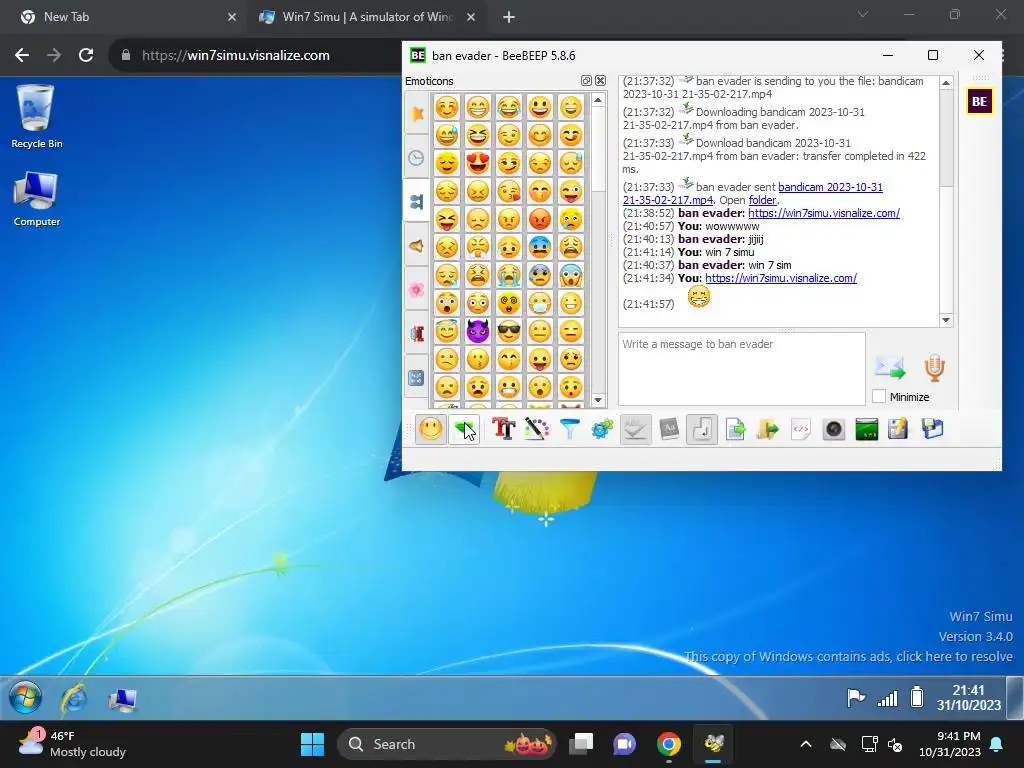Open the font color pencil tool
Viewport: 1024px width, 768px height.
point(536,429)
